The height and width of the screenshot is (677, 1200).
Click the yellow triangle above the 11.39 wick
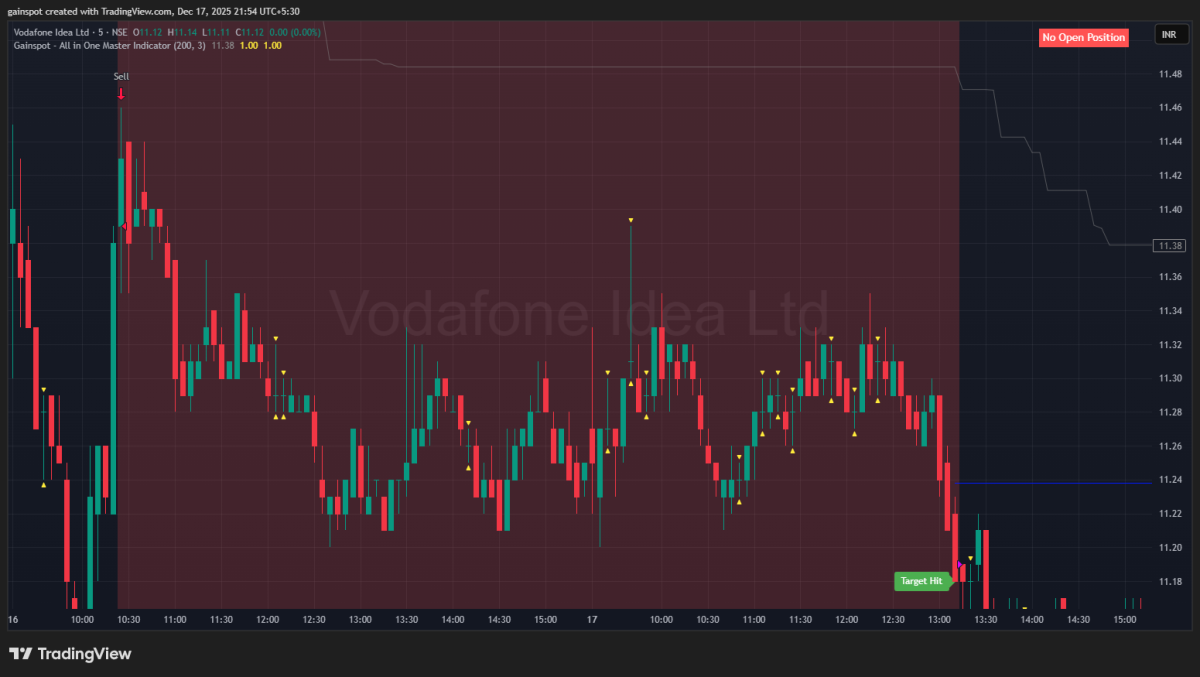pos(631,220)
